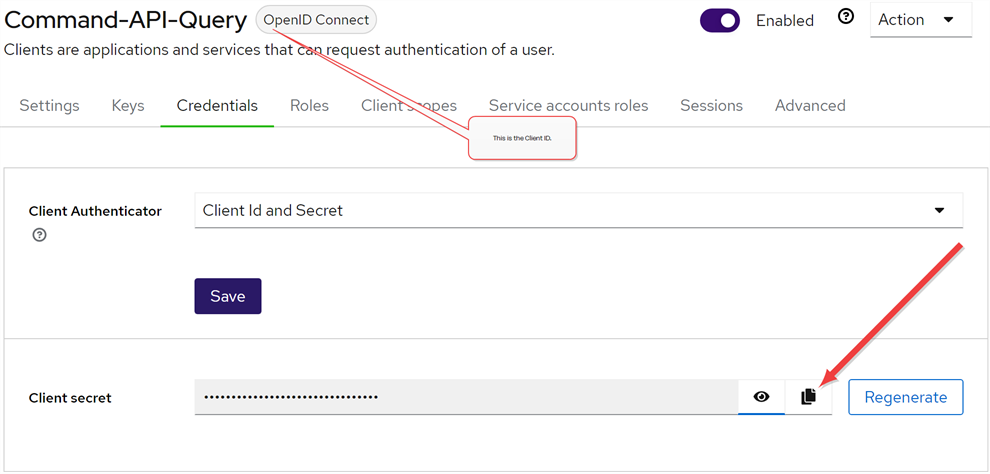This screenshot has width=990, height=474.
Task: Go to the Roles tab
Action: point(309,105)
